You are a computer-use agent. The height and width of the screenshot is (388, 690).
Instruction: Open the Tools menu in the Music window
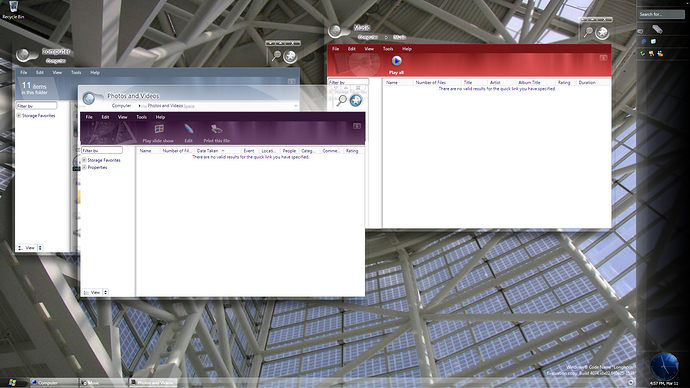coord(388,49)
